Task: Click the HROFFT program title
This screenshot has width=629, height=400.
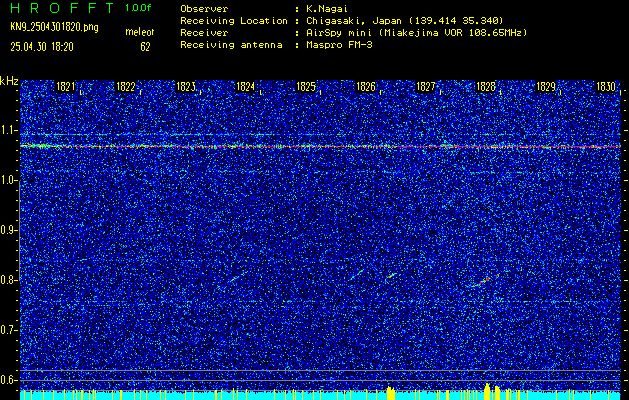Action: 62,8
